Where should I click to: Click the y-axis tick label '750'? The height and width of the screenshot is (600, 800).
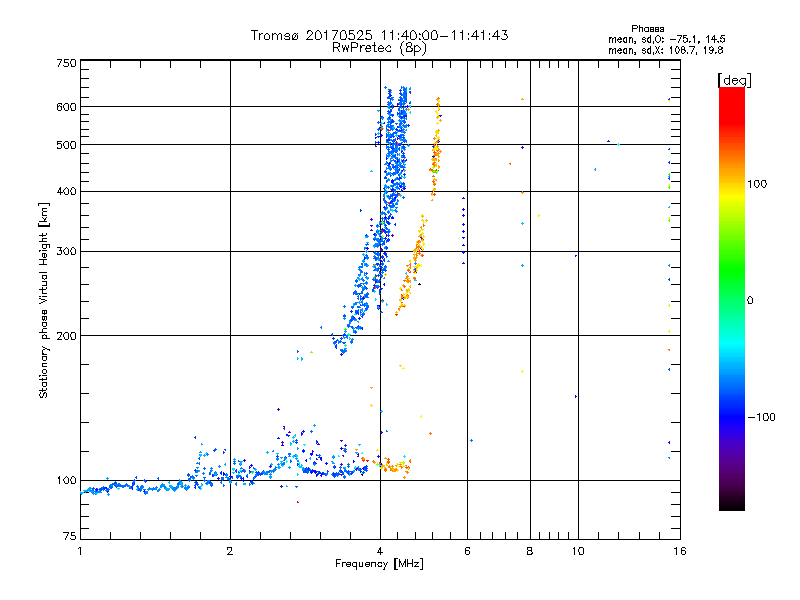click(67, 63)
